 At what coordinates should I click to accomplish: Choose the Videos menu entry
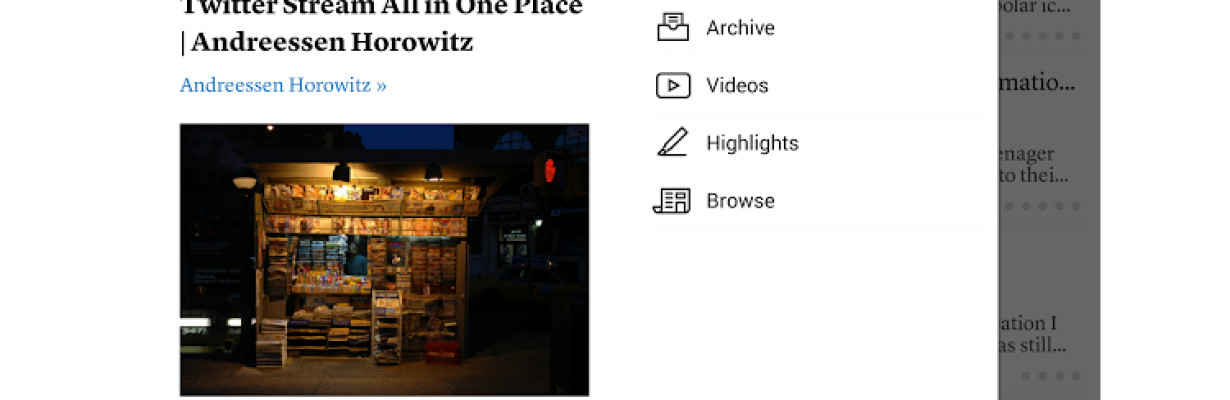click(819, 85)
